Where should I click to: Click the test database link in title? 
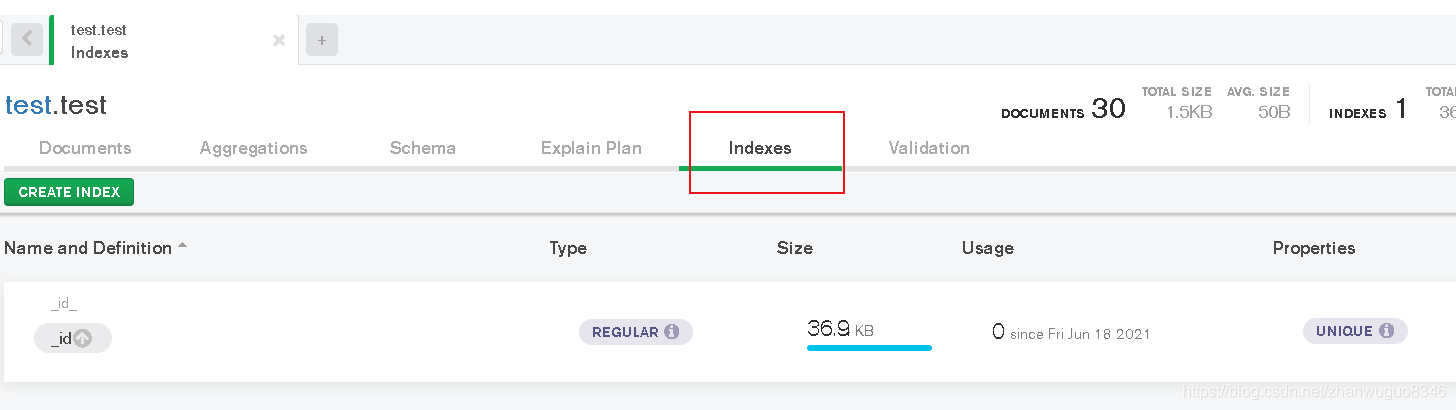point(26,105)
